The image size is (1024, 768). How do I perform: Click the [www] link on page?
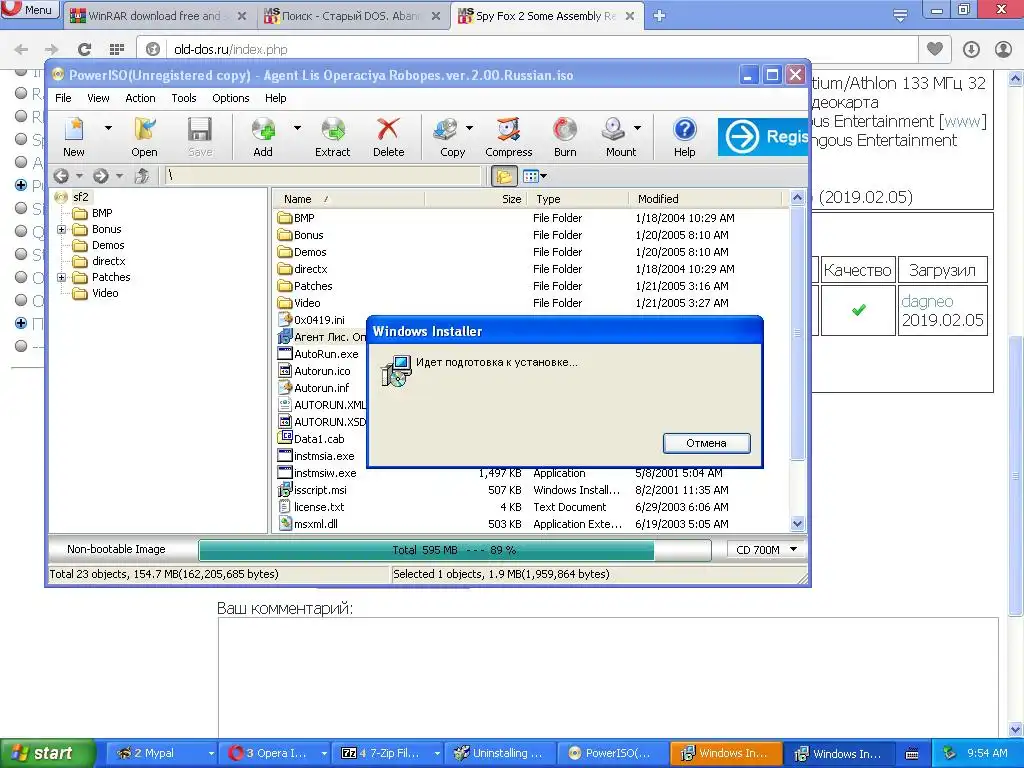(962, 121)
